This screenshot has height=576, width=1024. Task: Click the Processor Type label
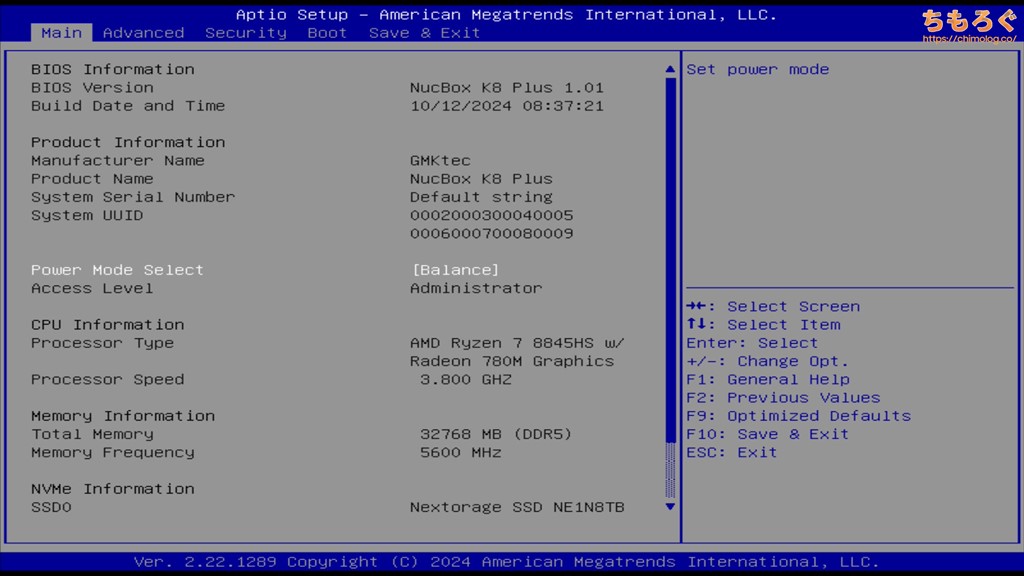103,343
